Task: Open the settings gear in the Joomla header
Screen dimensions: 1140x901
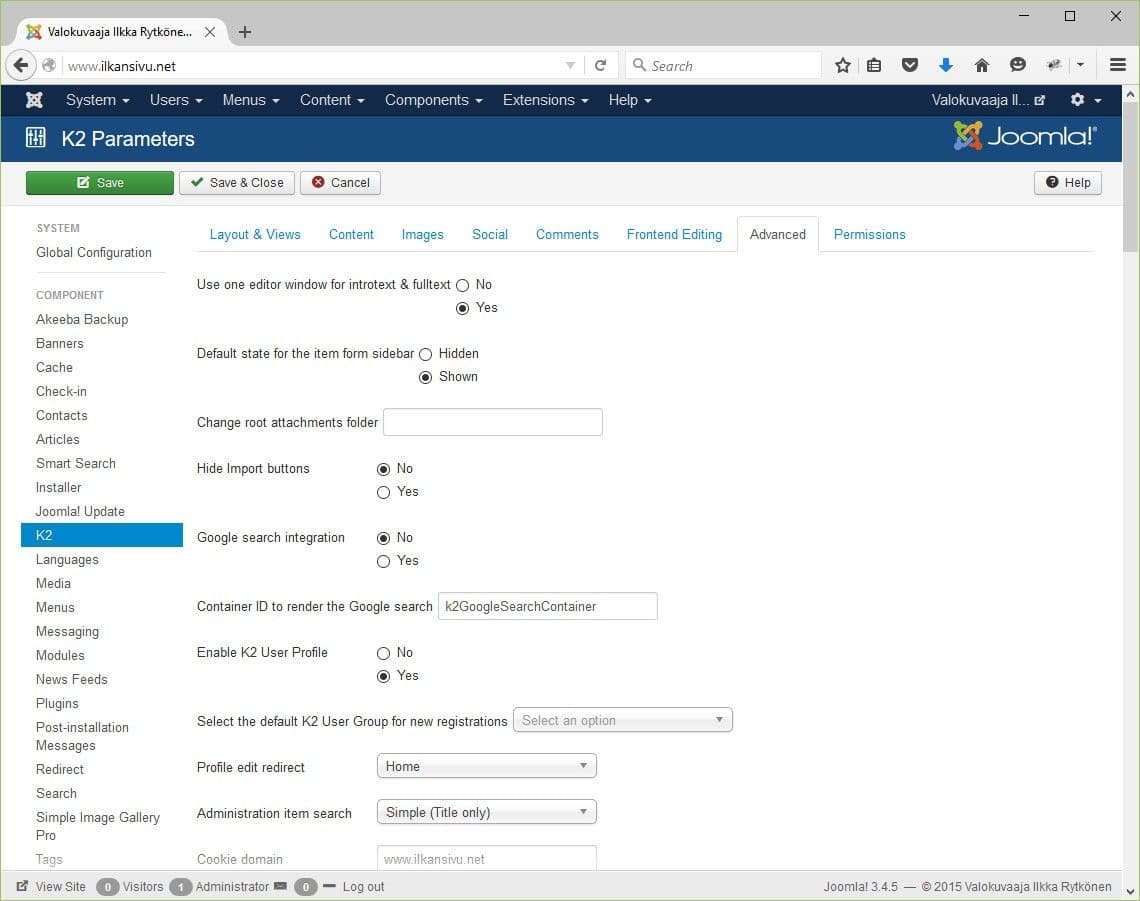Action: click(x=1085, y=100)
